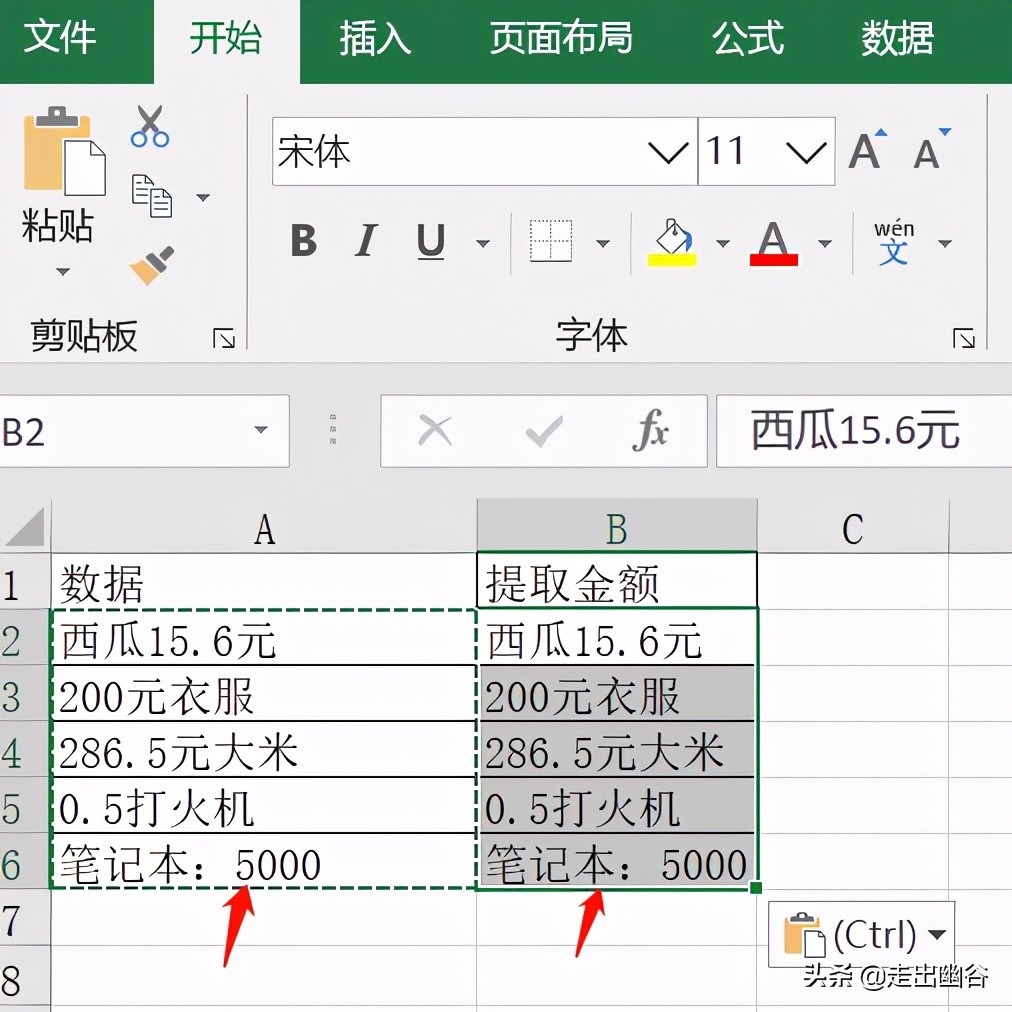Select row 1 header
Image resolution: width=1012 pixels, height=1012 pixels.
click(x=25, y=583)
